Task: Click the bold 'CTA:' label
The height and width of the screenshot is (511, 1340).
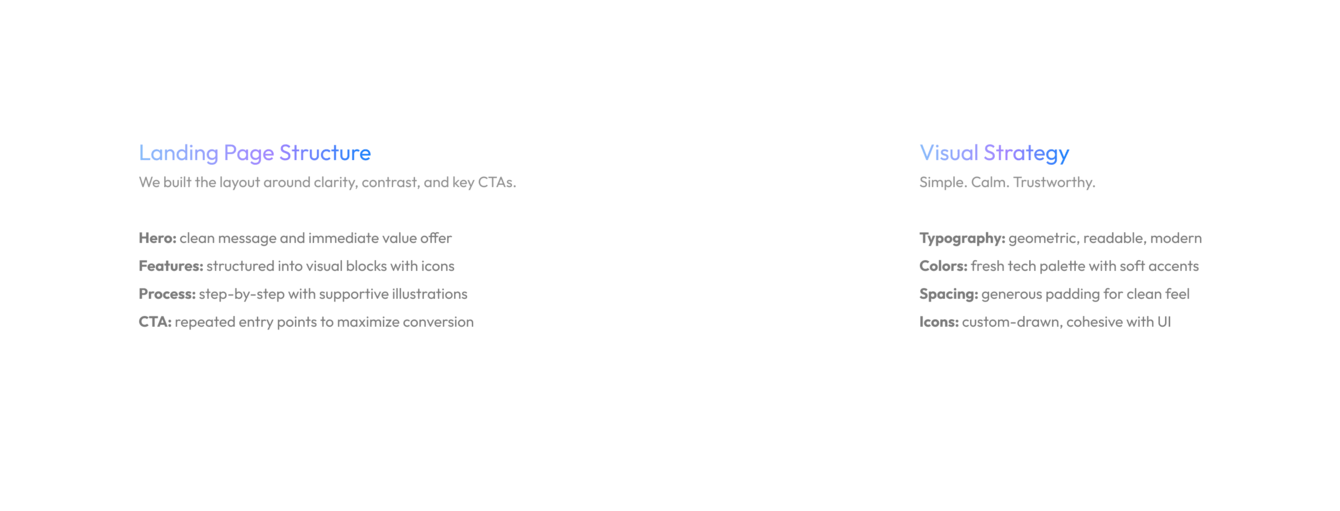Action: click(155, 322)
